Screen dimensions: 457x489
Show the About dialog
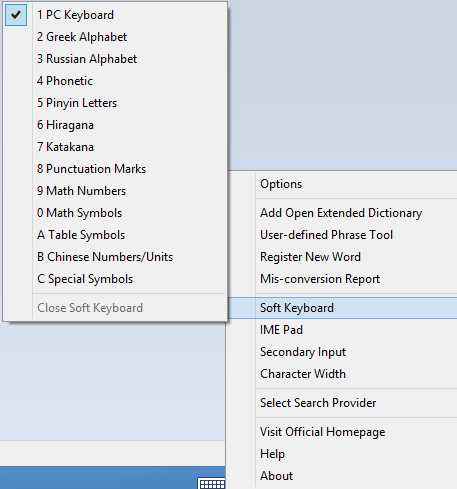click(342, 476)
